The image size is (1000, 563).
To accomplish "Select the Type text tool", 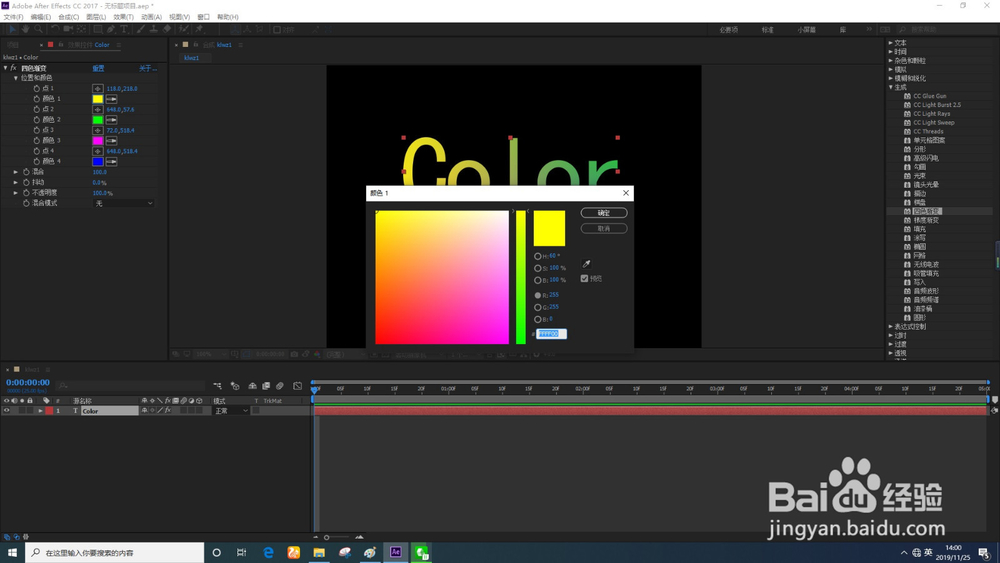I will [x=124, y=29].
